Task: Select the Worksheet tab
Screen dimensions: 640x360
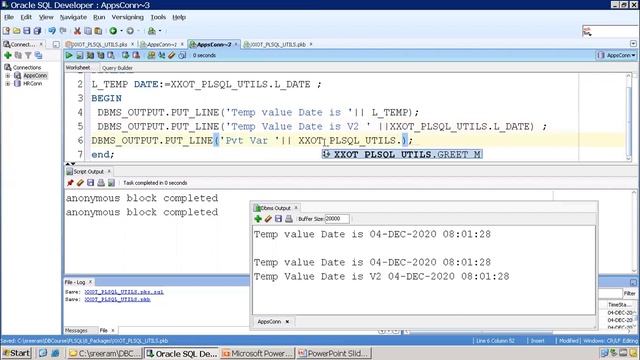Action: coord(78,67)
